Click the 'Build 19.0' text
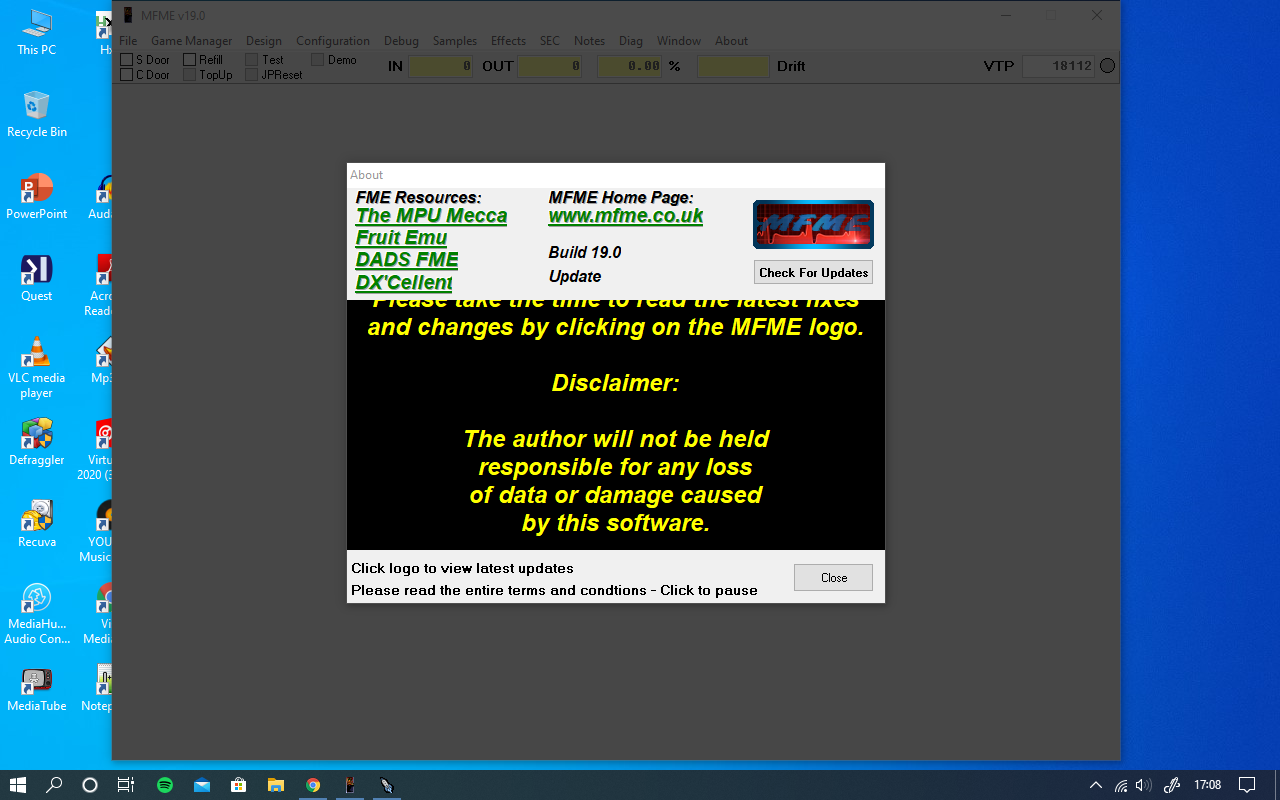Viewport: 1280px width, 800px height. (585, 253)
